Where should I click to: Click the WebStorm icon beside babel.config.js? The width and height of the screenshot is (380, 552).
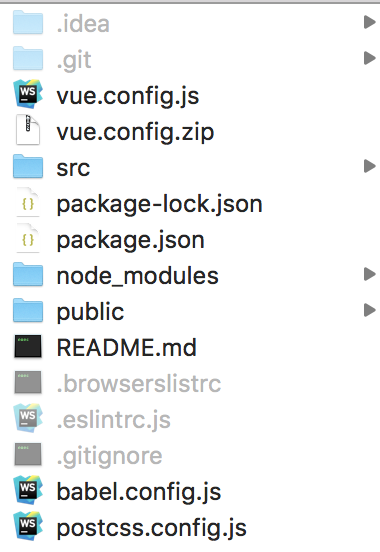coord(28,490)
